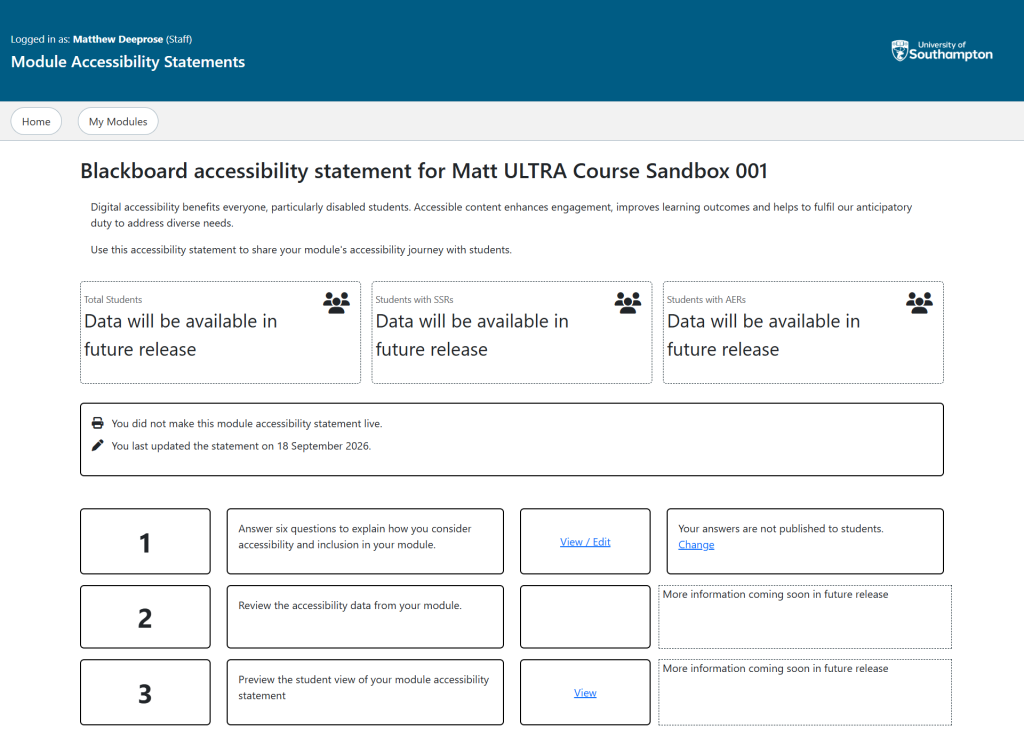This screenshot has height=752, width=1024.
Task: Click the Total Students people icon
Action: [336, 303]
